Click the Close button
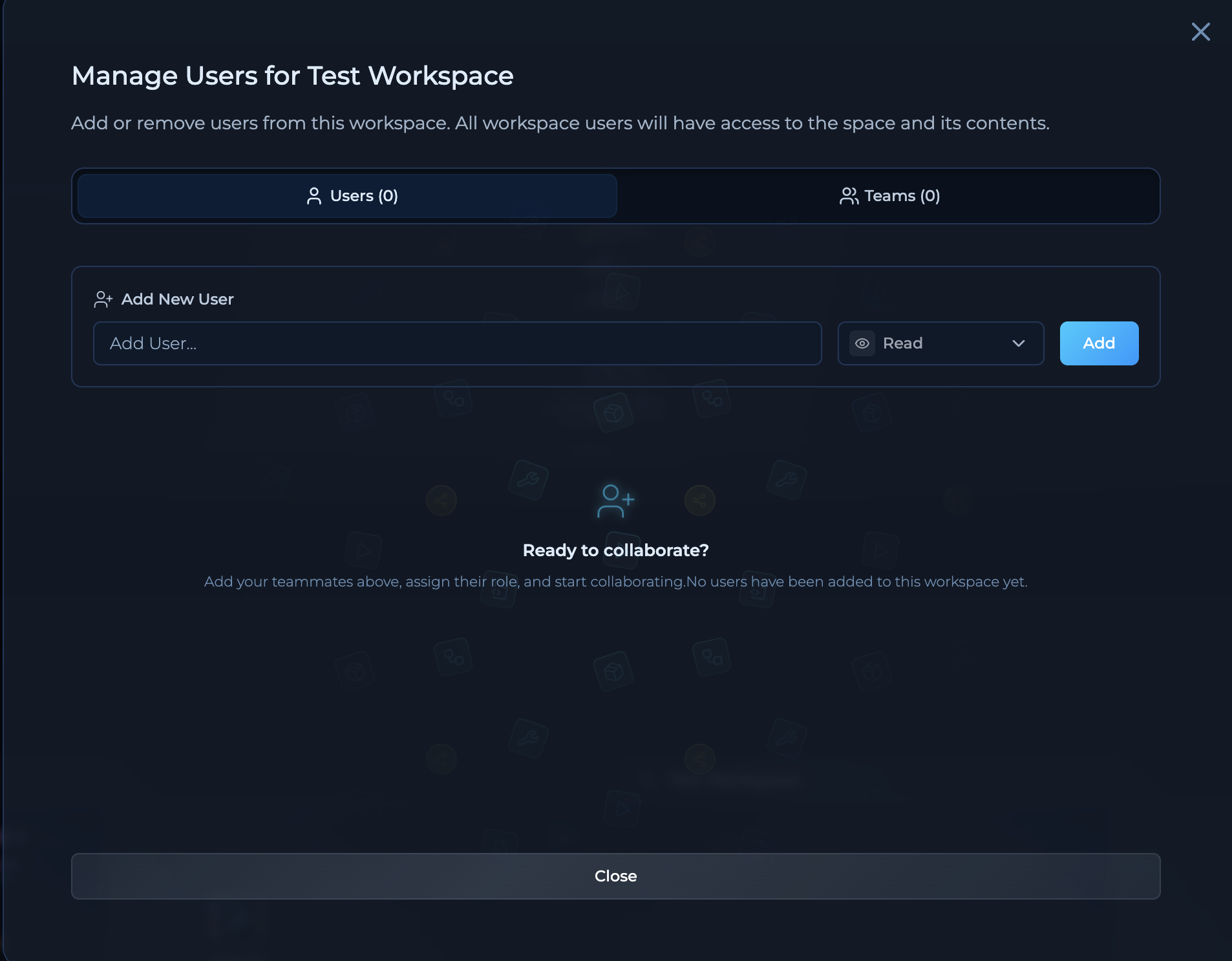The height and width of the screenshot is (961, 1232). 615,876
